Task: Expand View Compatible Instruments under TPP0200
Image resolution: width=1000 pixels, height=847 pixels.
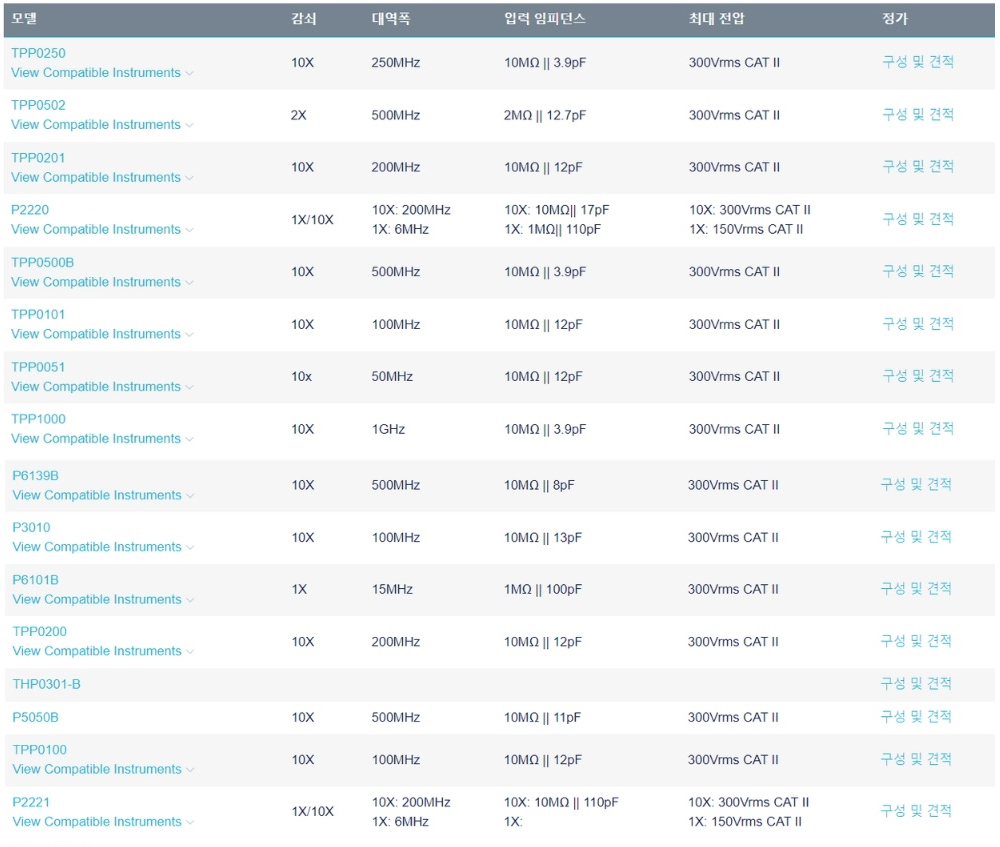Action: click(103, 651)
